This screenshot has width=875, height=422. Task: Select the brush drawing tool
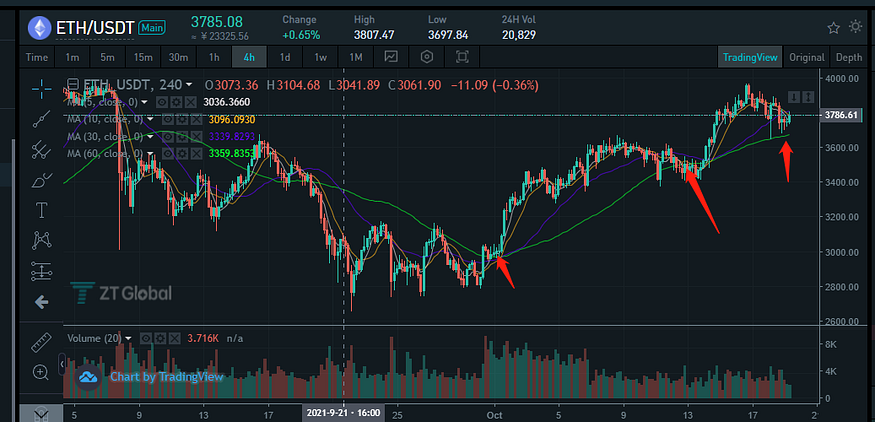click(x=41, y=180)
